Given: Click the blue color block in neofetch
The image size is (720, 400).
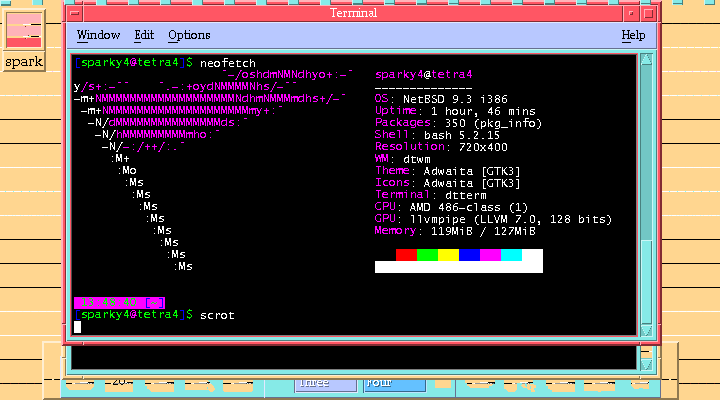Looking at the screenshot, I should pos(469,255).
